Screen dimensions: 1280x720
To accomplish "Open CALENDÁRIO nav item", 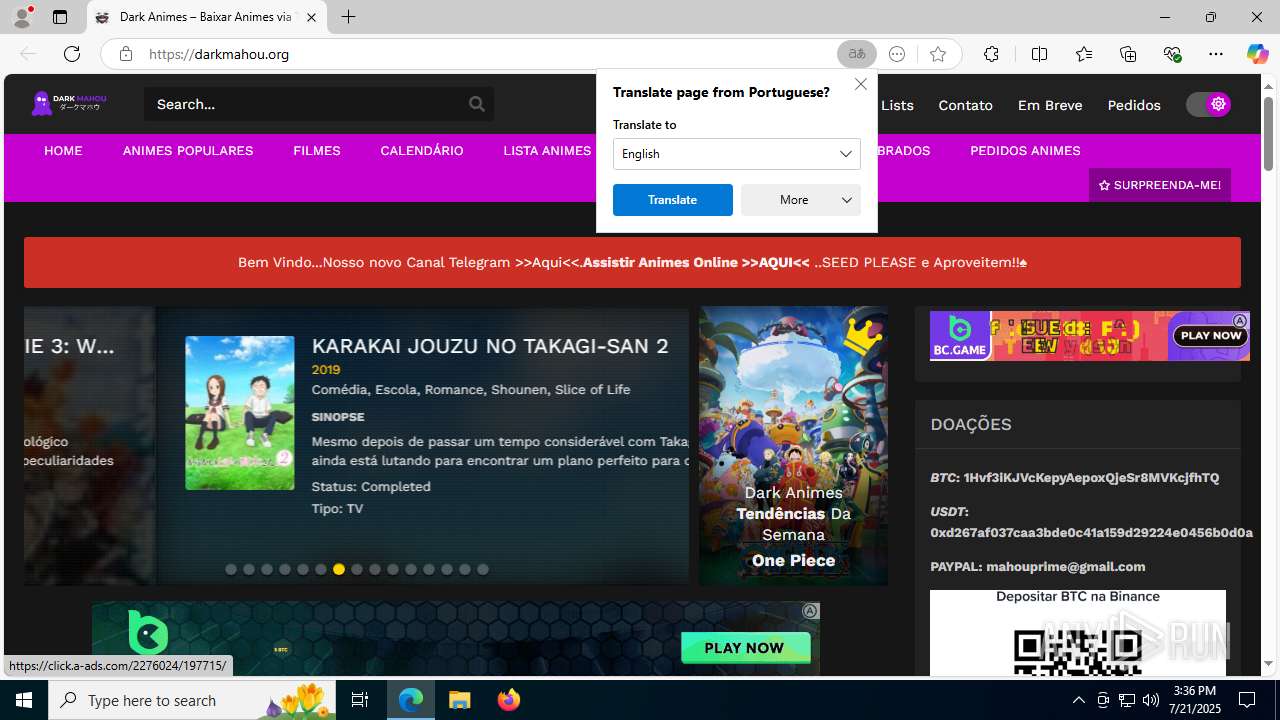I will pos(422,151).
